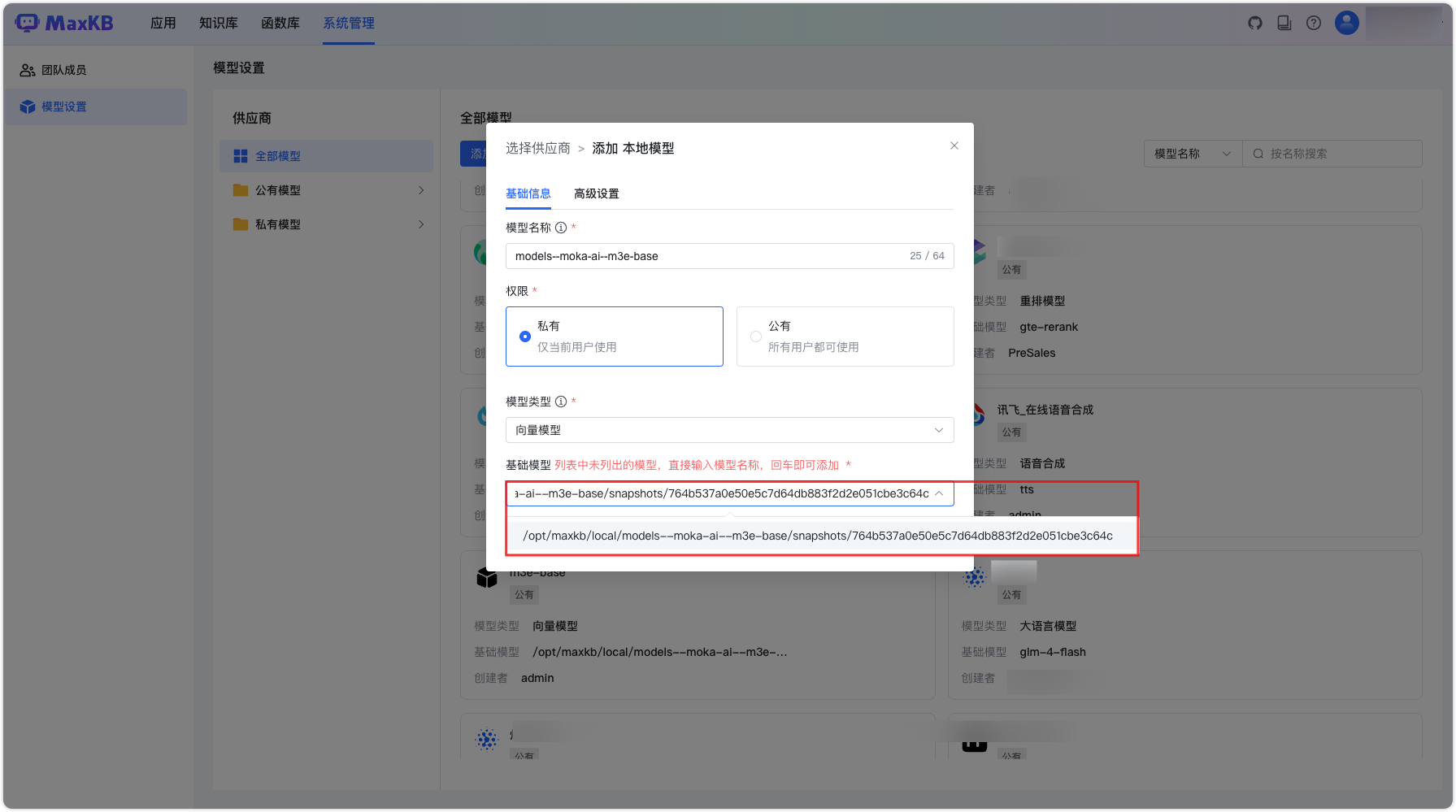Screen dimensions: 1456x812
Task: Click the 向量模型 type on m3e-base card
Action: [555, 626]
